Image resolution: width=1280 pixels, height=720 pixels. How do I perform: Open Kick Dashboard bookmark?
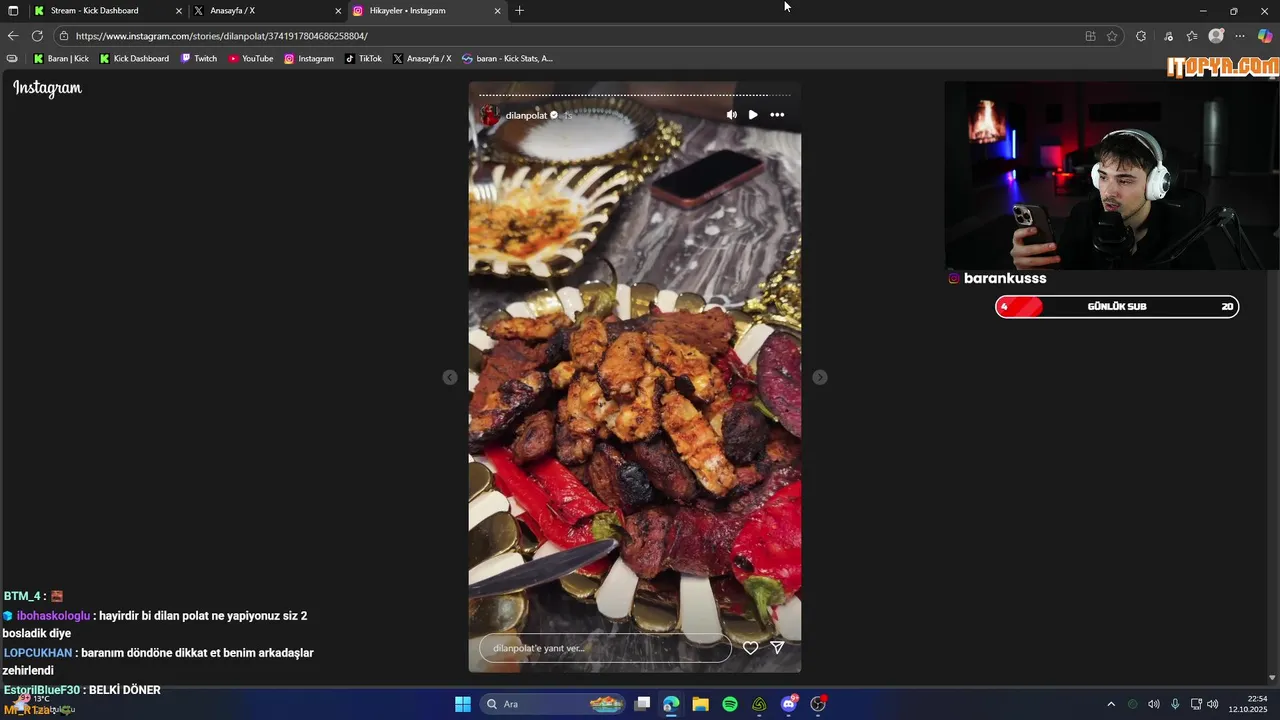click(x=134, y=59)
